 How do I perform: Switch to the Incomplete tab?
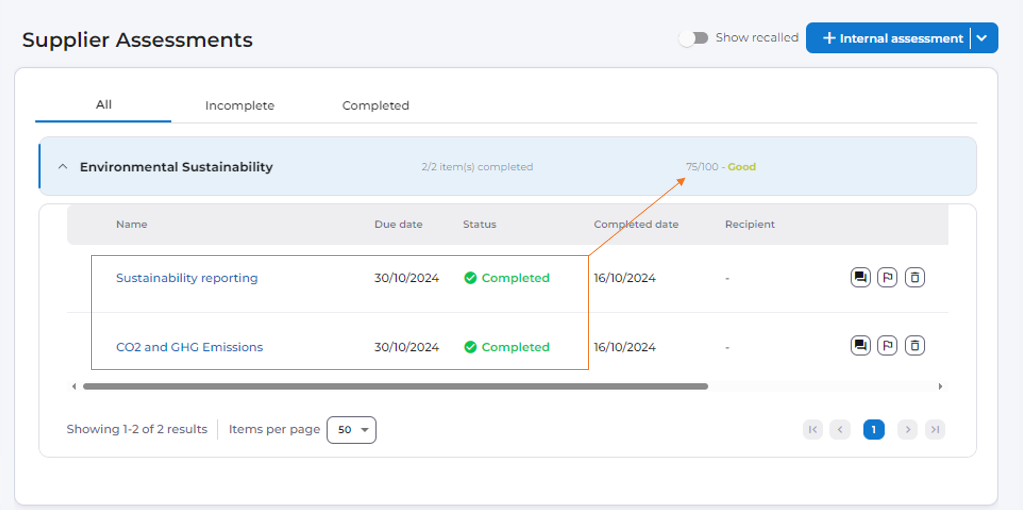click(x=239, y=105)
